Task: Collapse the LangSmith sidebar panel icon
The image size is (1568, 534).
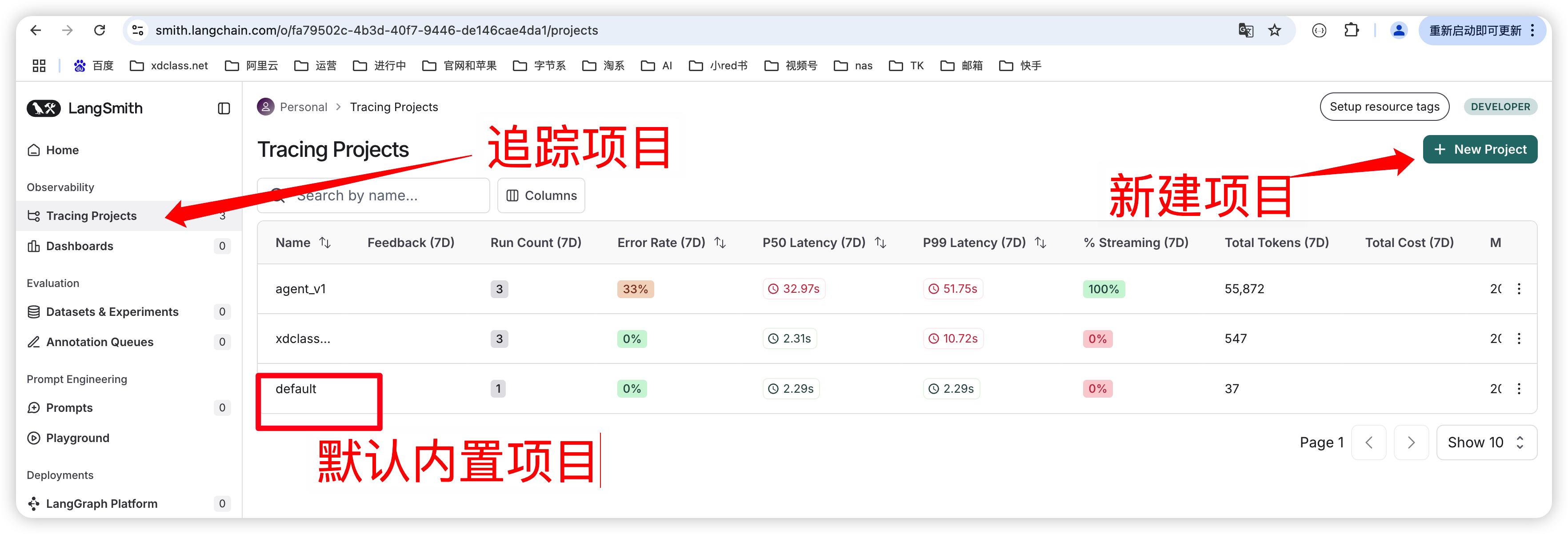Action: 224,108
